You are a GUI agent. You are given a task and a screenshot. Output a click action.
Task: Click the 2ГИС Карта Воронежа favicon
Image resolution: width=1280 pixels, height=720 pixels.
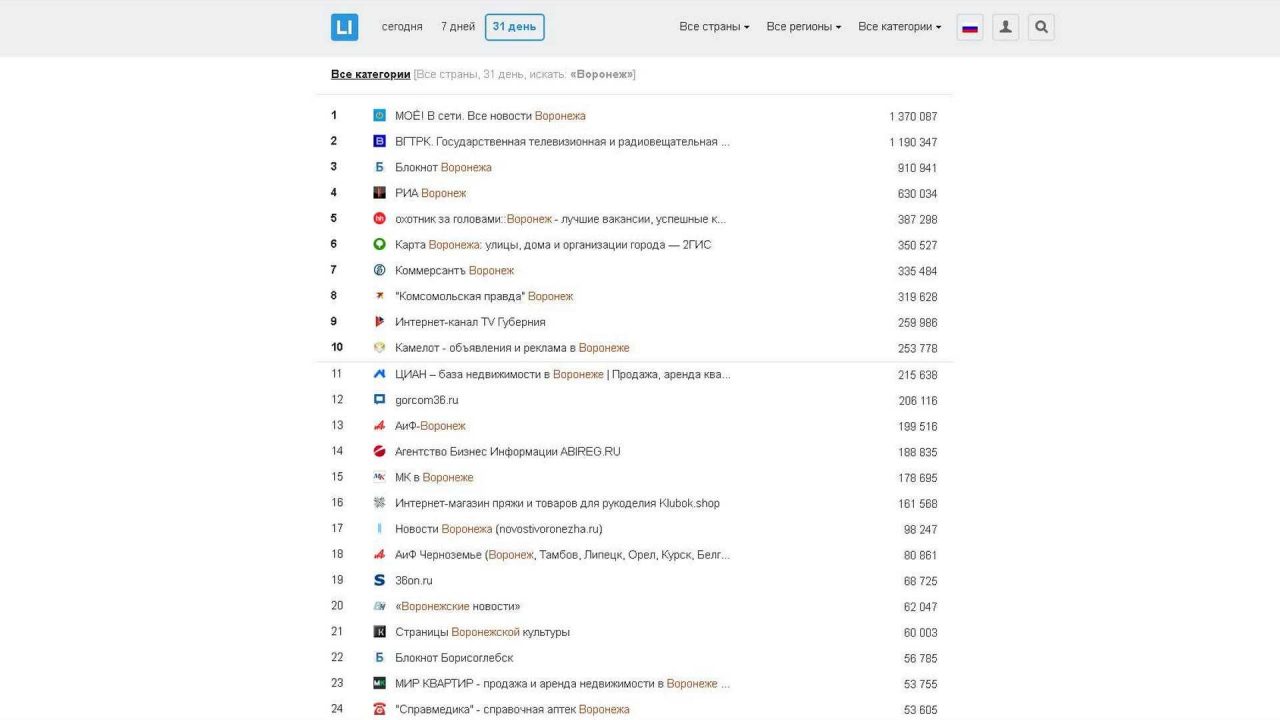pos(379,245)
